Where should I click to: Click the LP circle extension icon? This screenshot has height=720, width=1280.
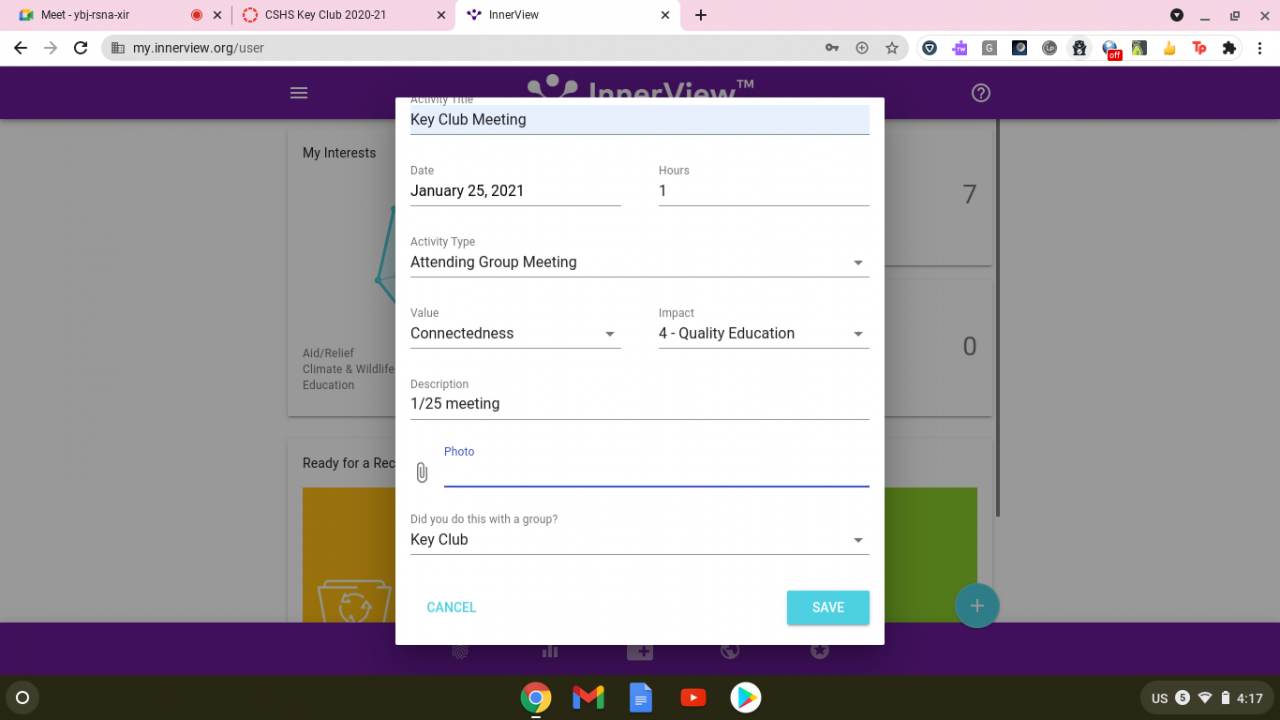[1049, 48]
